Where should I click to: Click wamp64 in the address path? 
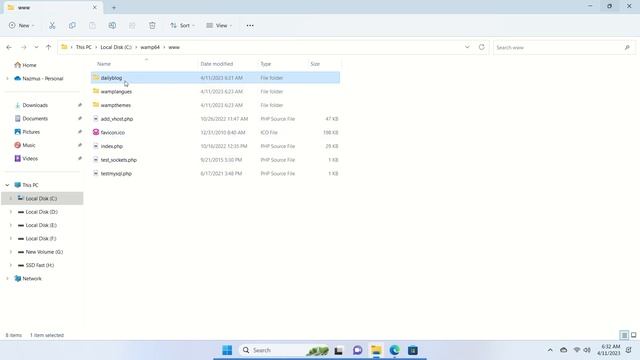(x=150, y=47)
